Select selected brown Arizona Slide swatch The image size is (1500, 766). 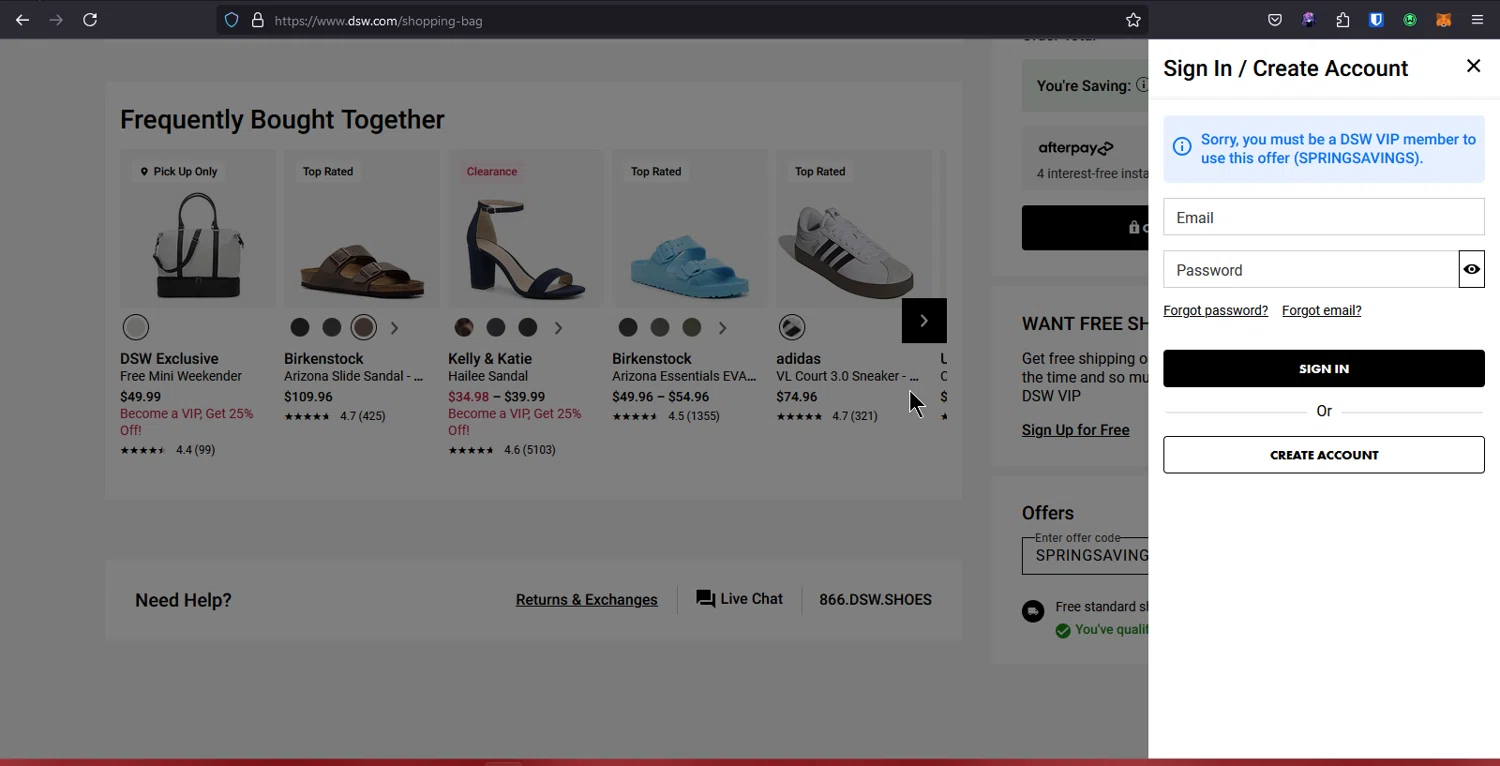[364, 327]
